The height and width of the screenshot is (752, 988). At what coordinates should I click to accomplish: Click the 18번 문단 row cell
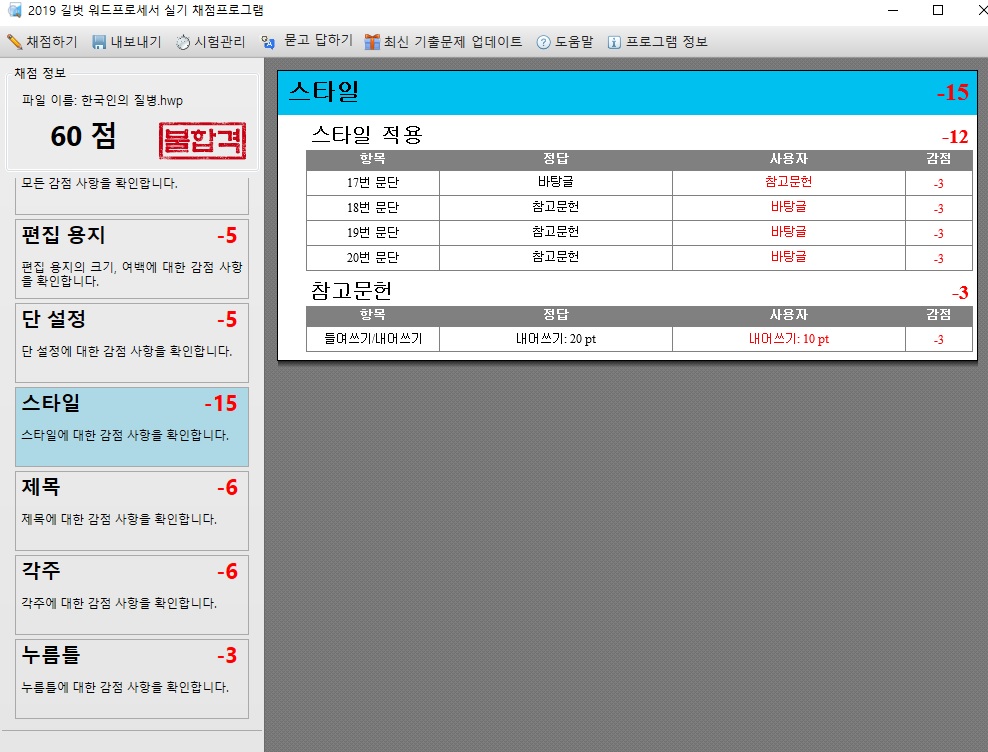point(373,207)
